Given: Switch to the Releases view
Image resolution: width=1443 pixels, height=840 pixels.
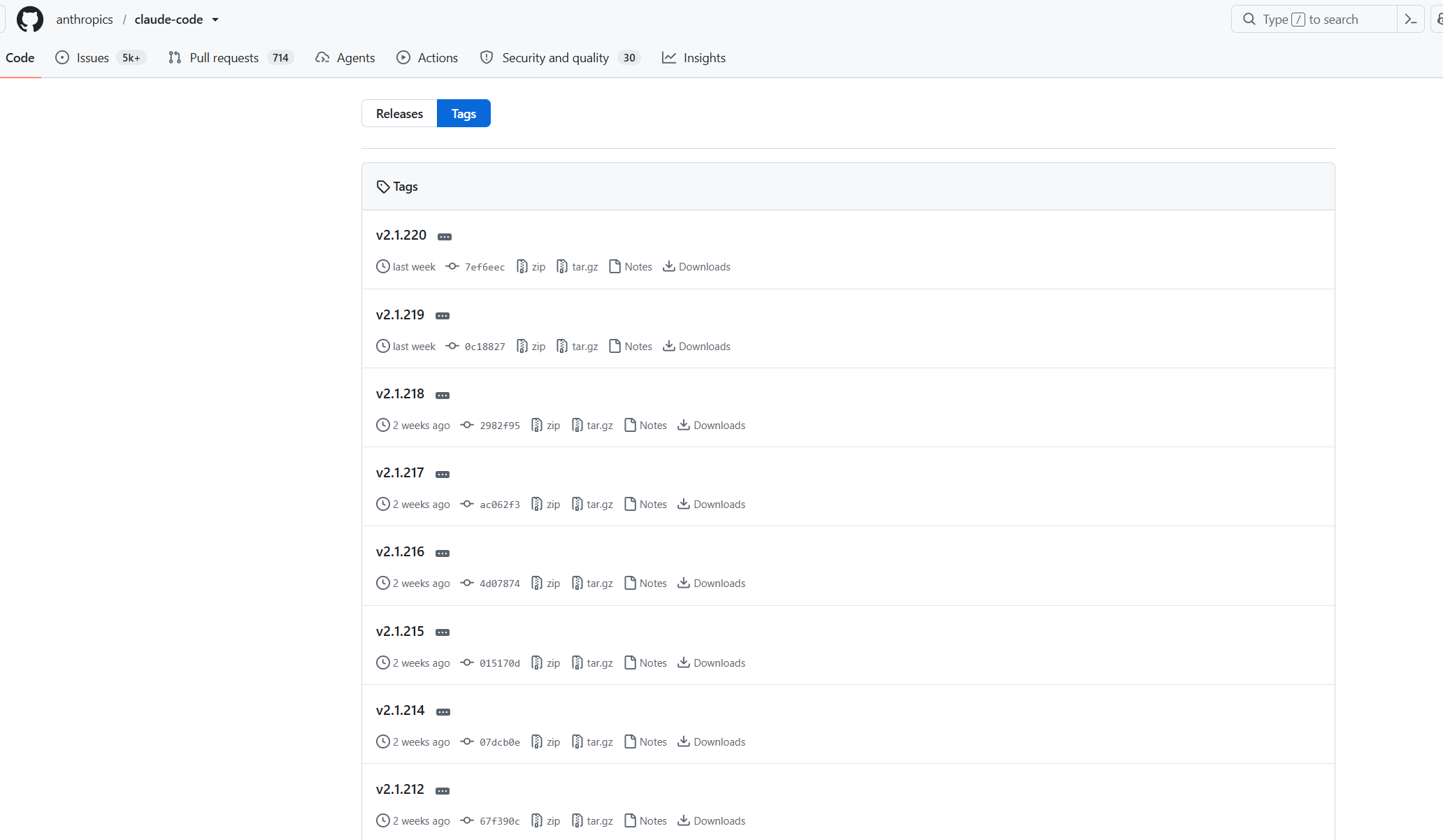Looking at the screenshot, I should 399,113.
